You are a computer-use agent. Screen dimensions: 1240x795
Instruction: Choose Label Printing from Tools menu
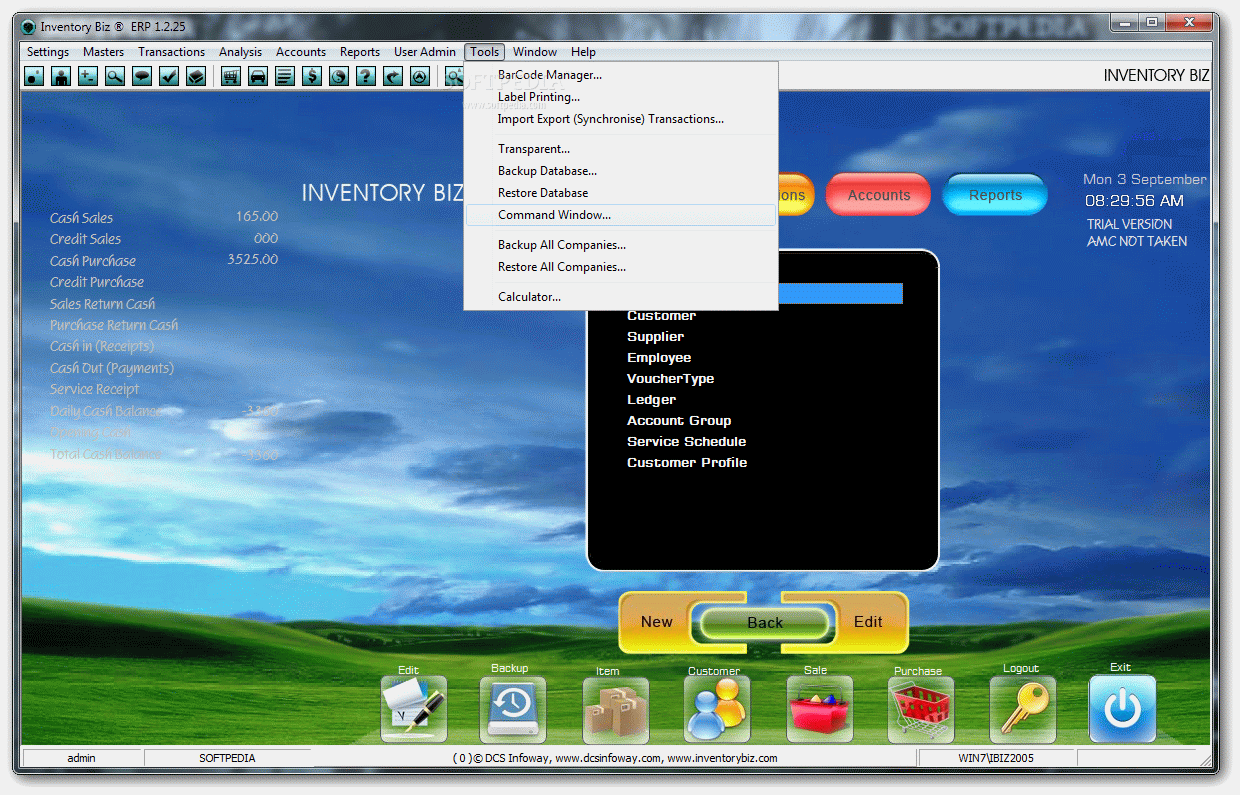coord(621,97)
